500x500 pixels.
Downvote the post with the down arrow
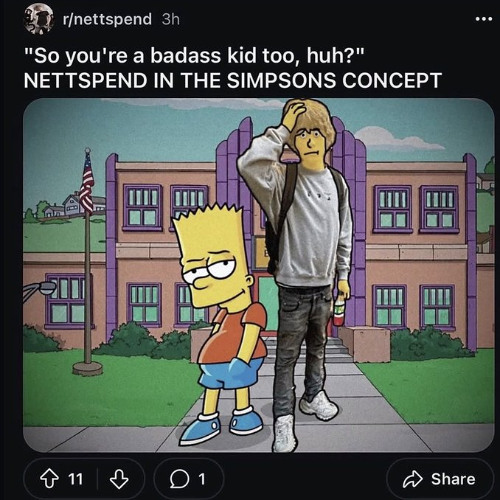click(x=119, y=479)
